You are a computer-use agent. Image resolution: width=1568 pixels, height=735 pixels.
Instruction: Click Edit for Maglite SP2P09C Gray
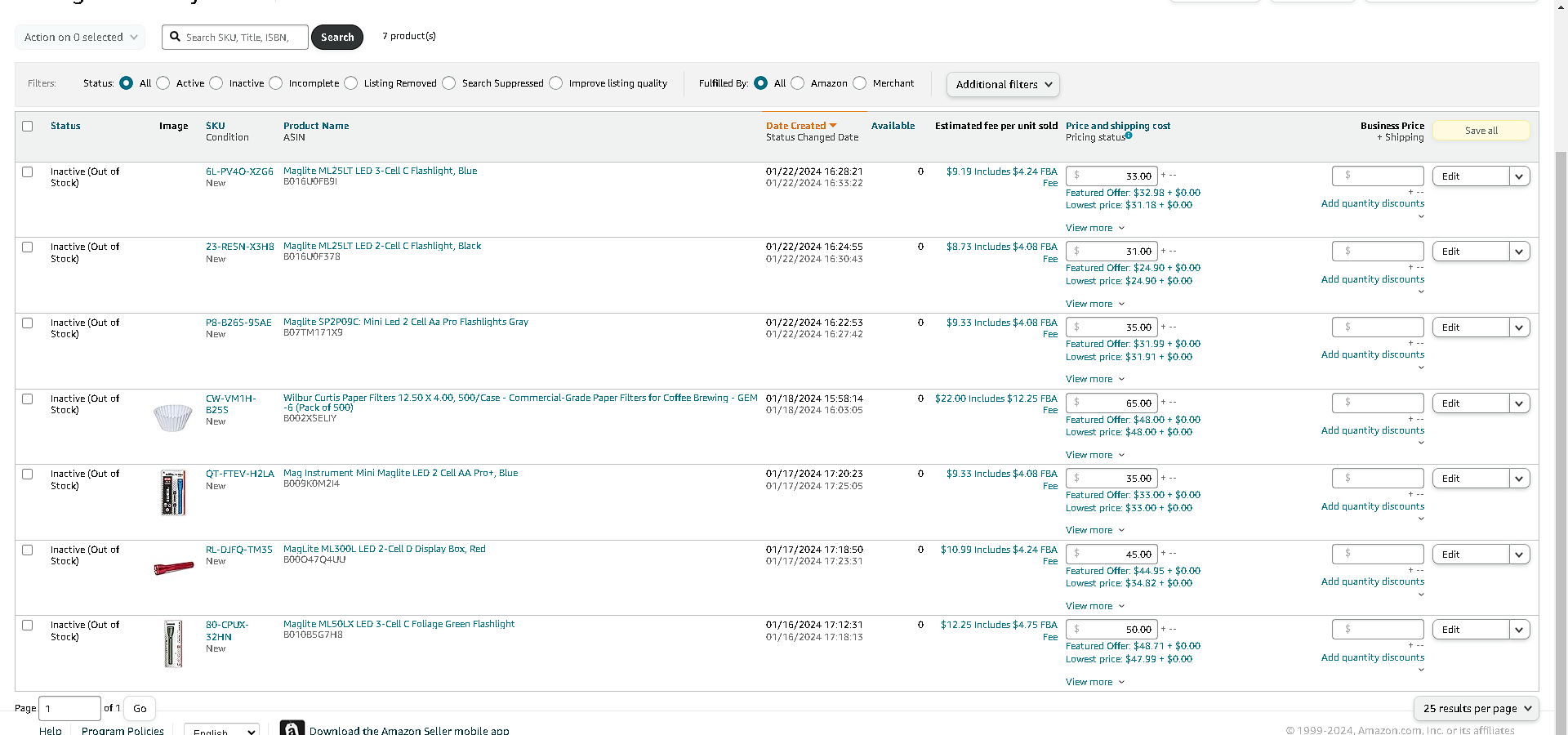tap(1471, 327)
